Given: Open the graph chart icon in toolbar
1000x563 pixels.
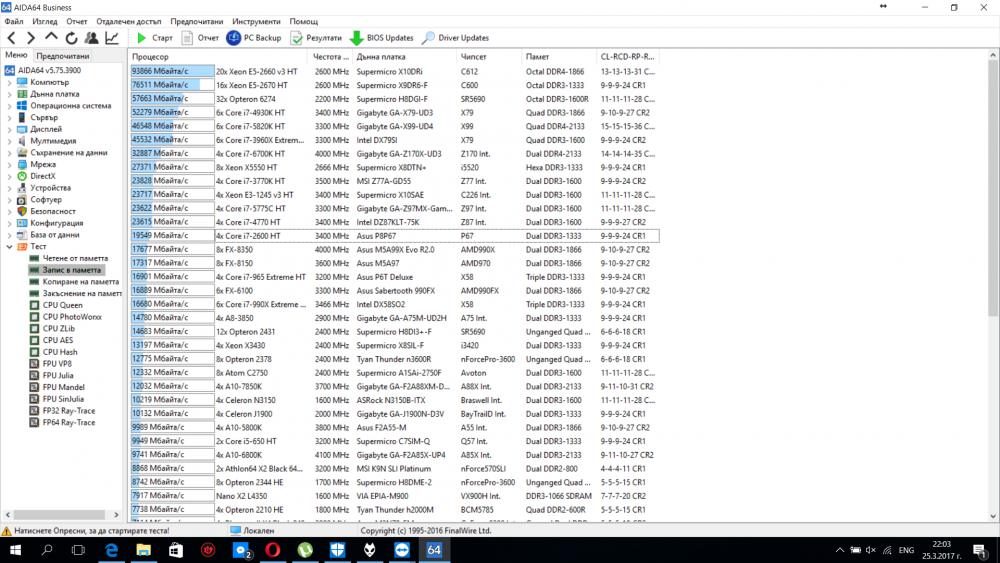Looking at the screenshot, I should coord(112,38).
